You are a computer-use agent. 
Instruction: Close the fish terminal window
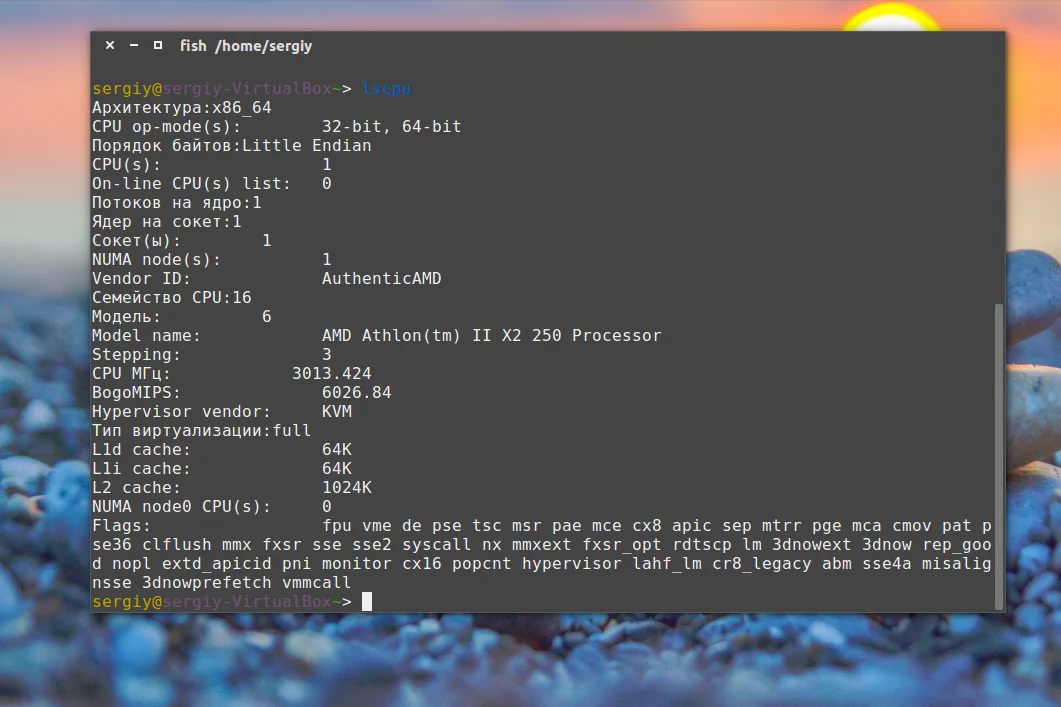110,45
